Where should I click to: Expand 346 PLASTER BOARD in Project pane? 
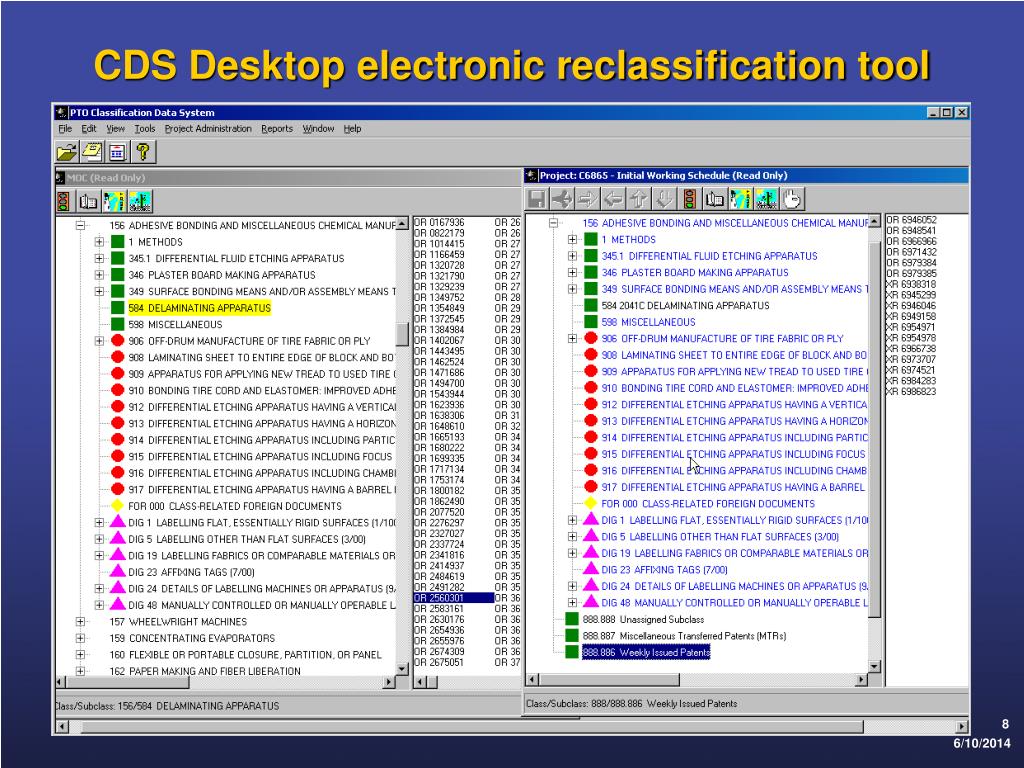(573, 272)
